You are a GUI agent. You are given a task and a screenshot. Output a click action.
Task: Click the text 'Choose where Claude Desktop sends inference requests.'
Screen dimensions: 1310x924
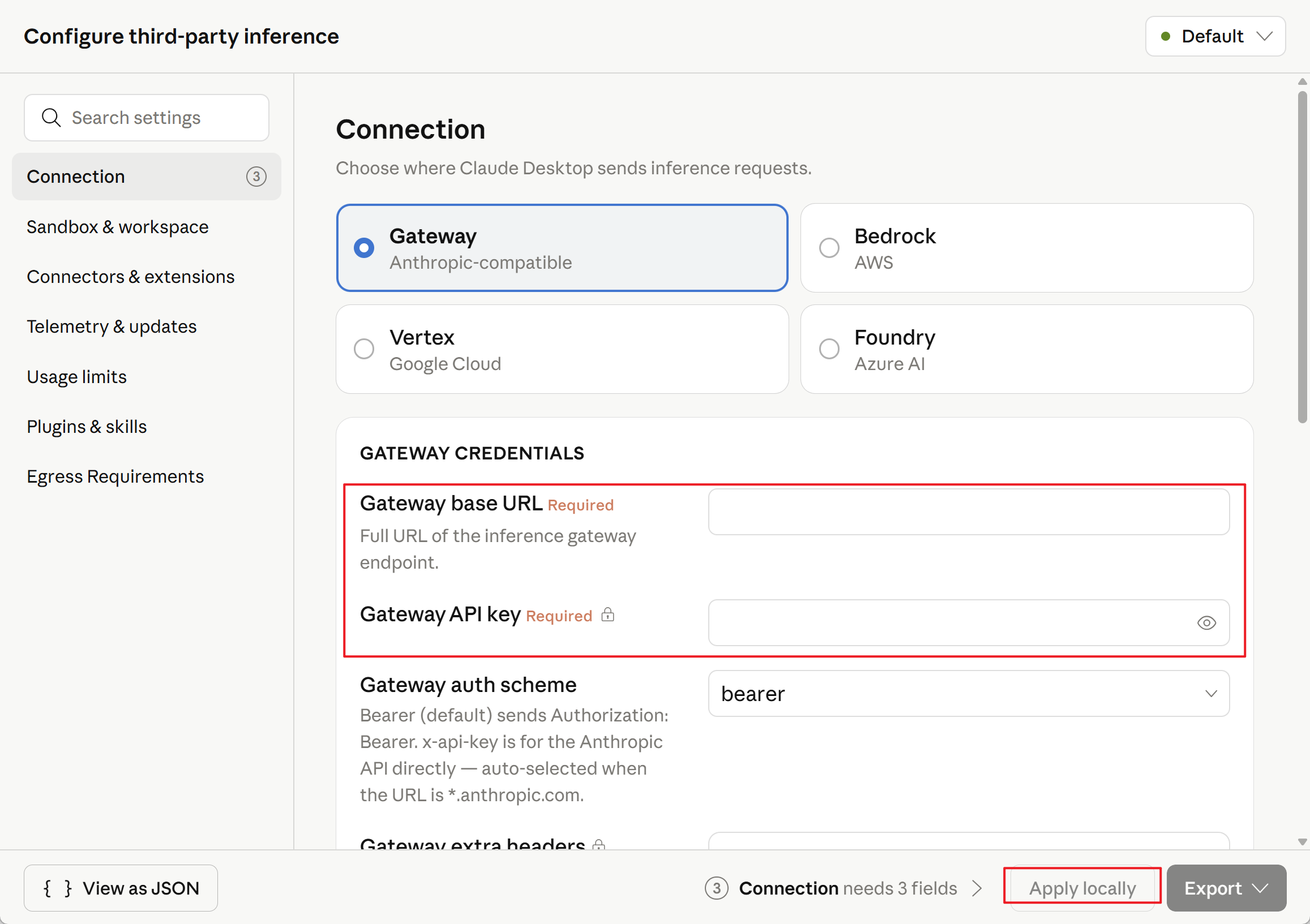coord(573,168)
